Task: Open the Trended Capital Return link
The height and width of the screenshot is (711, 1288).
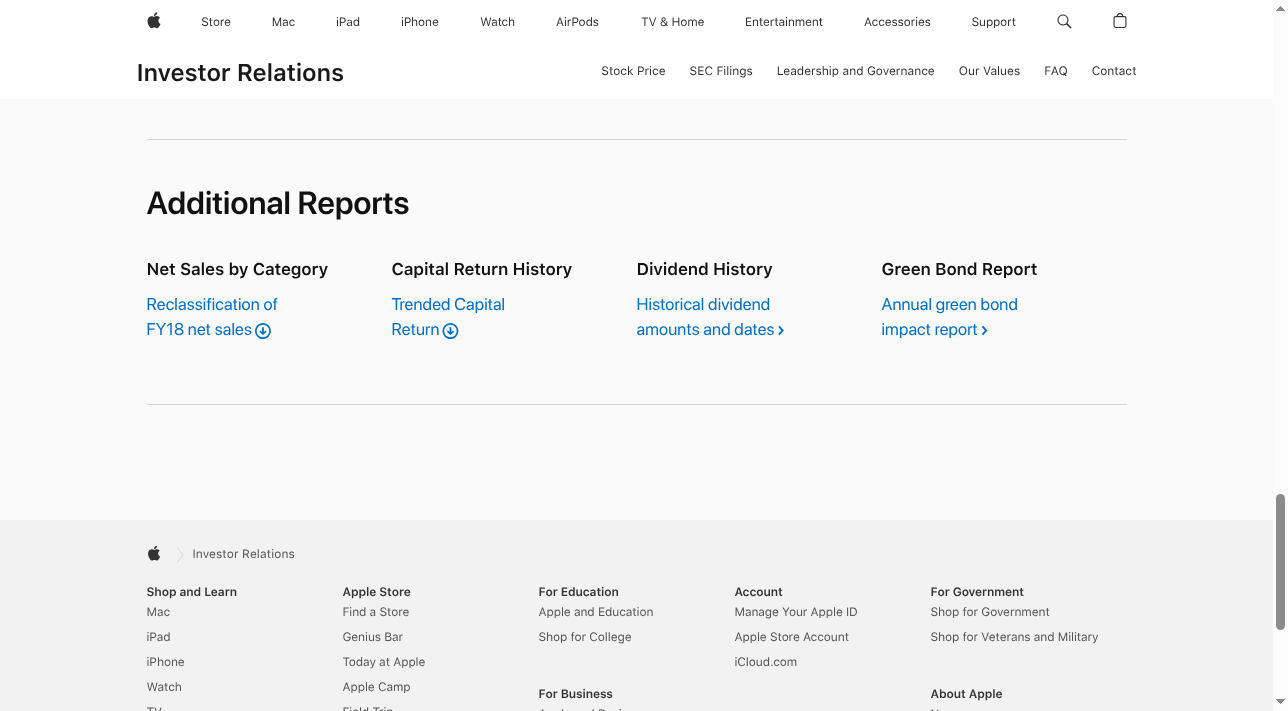Action: (x=448, y=317)
